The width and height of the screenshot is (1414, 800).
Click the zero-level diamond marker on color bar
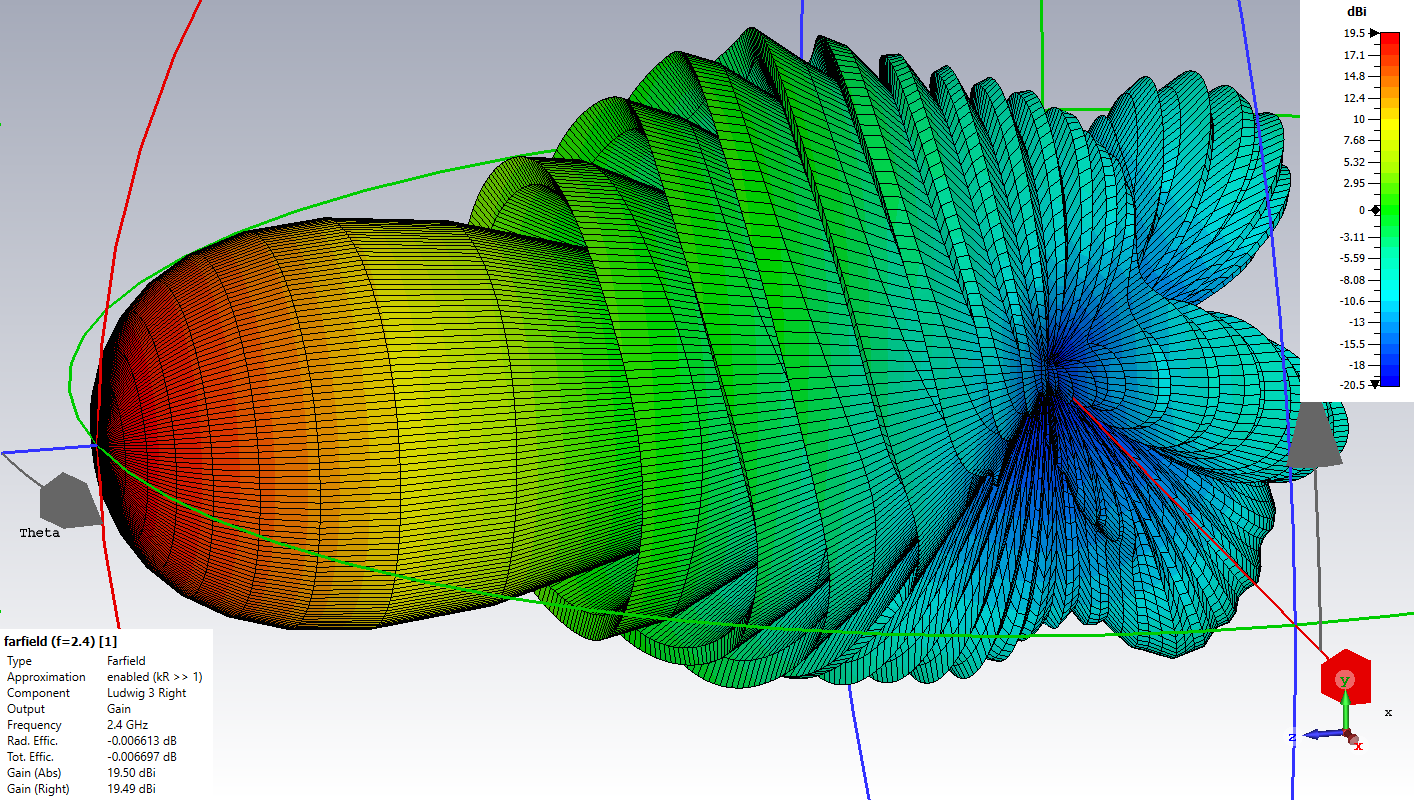coord(1375,210)
